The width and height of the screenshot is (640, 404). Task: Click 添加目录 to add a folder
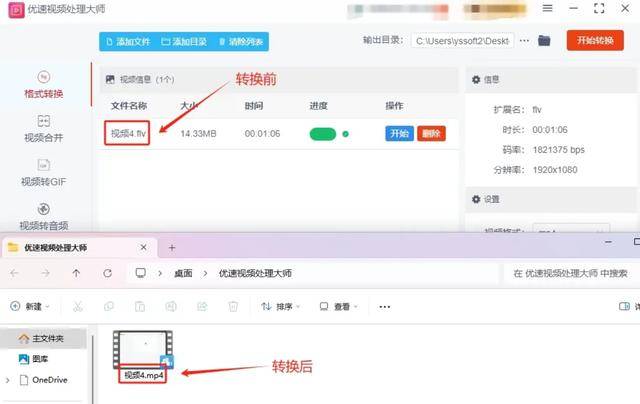tap(184, 42)
